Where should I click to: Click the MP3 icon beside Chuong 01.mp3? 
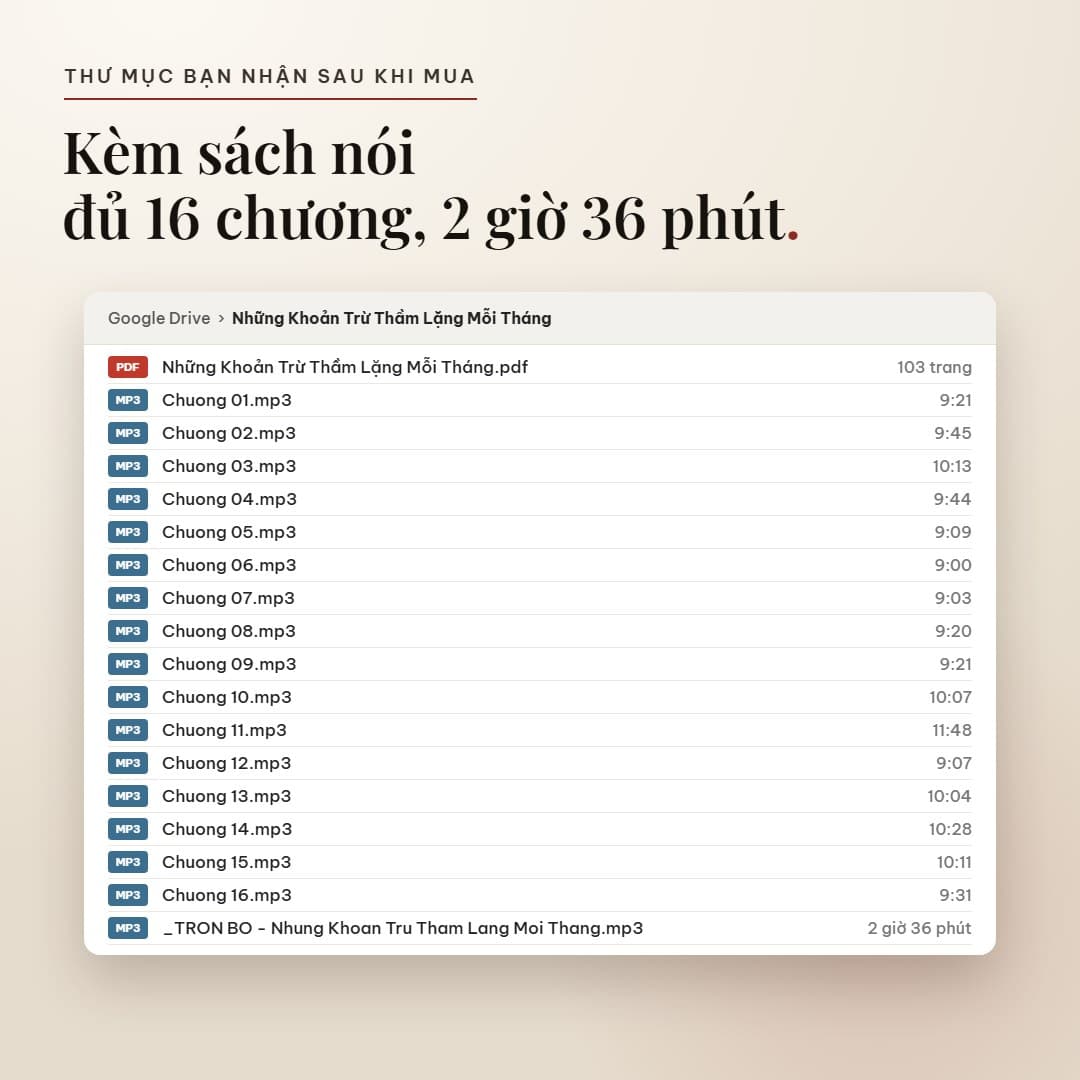(x=127, y=400)
